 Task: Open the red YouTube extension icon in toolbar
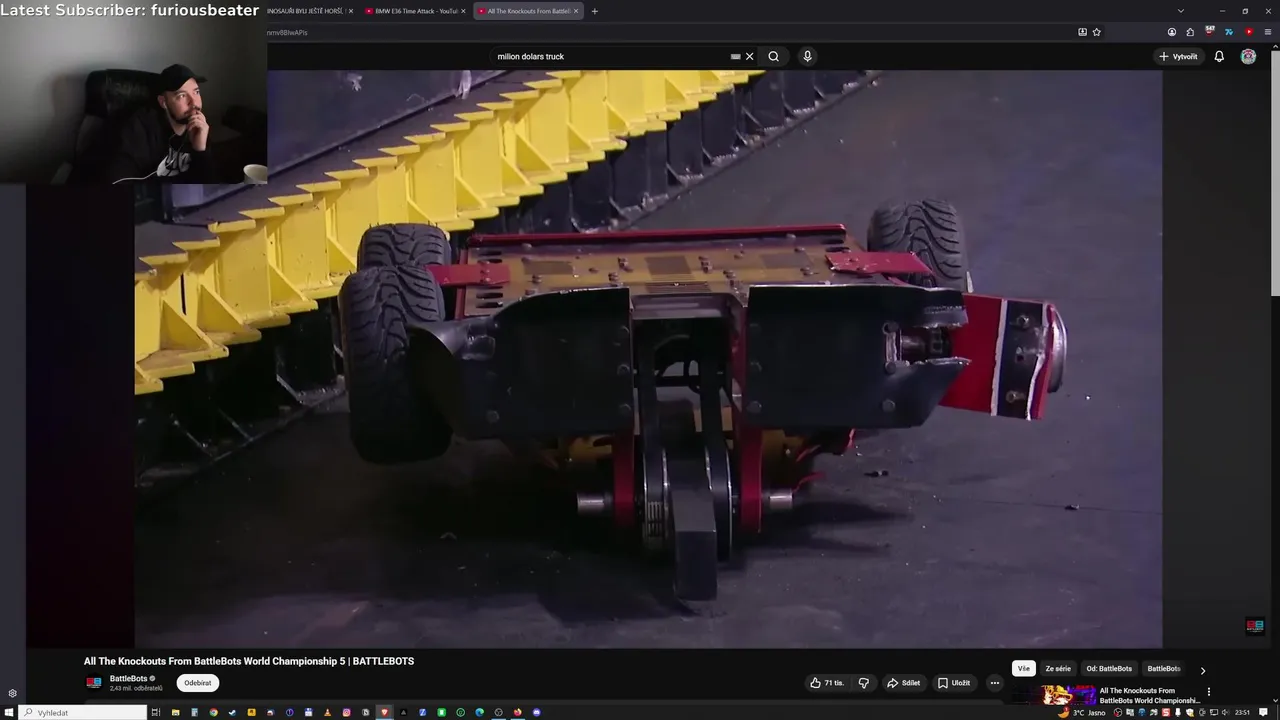coord(1249,32)
